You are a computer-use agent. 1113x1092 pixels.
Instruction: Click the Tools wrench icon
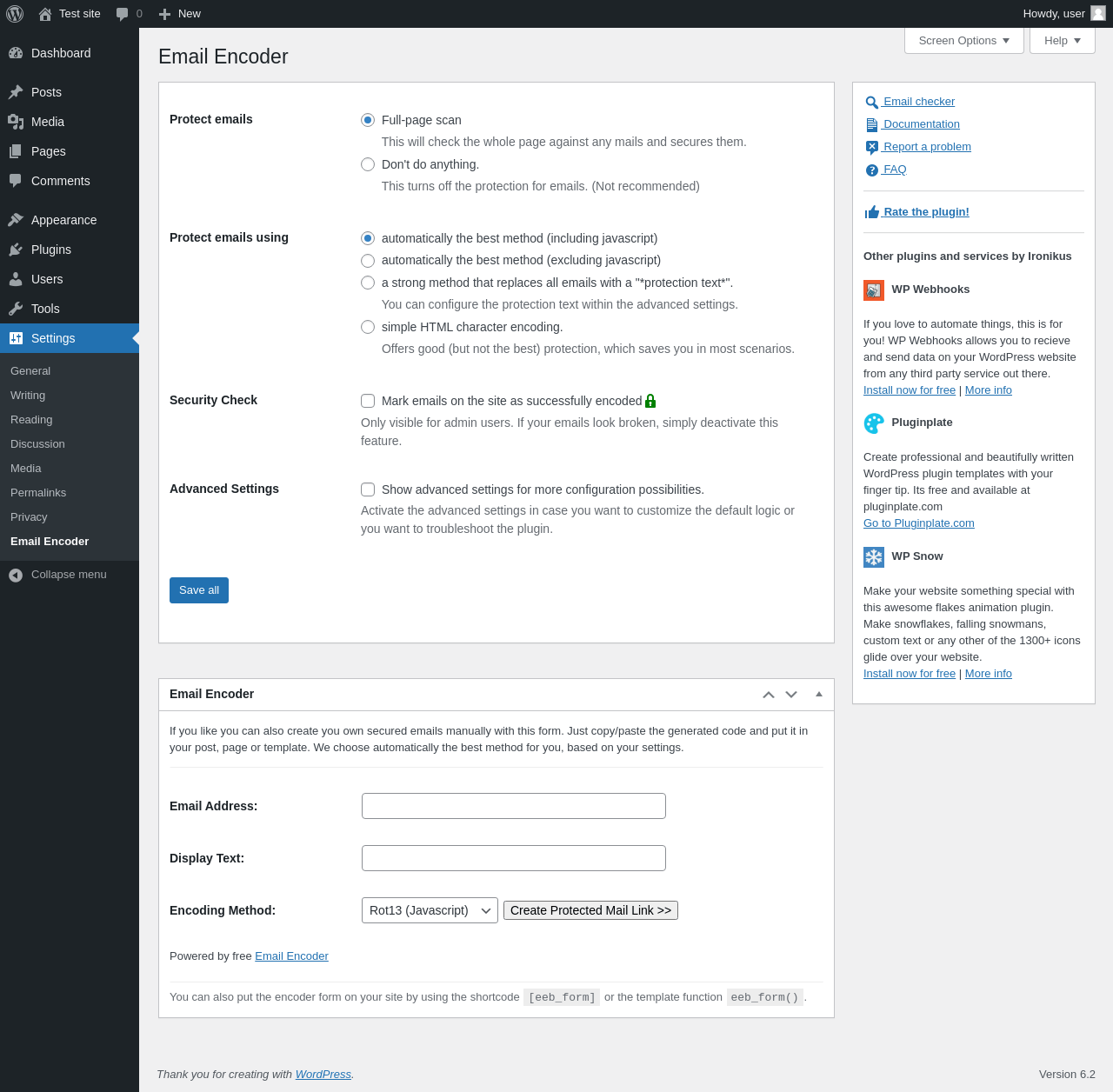pos(16,309)
